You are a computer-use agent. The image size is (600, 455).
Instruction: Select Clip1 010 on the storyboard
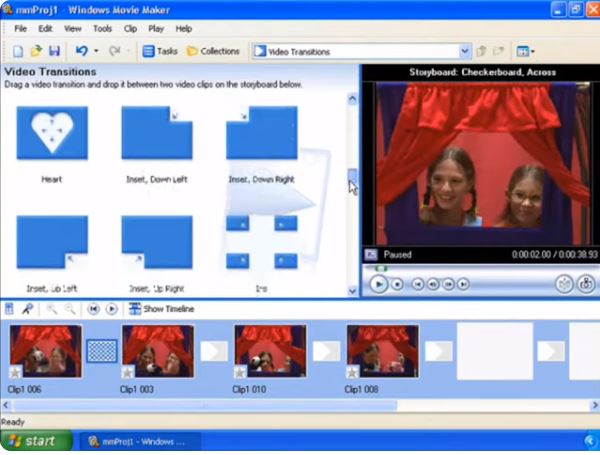pos(270,351)
